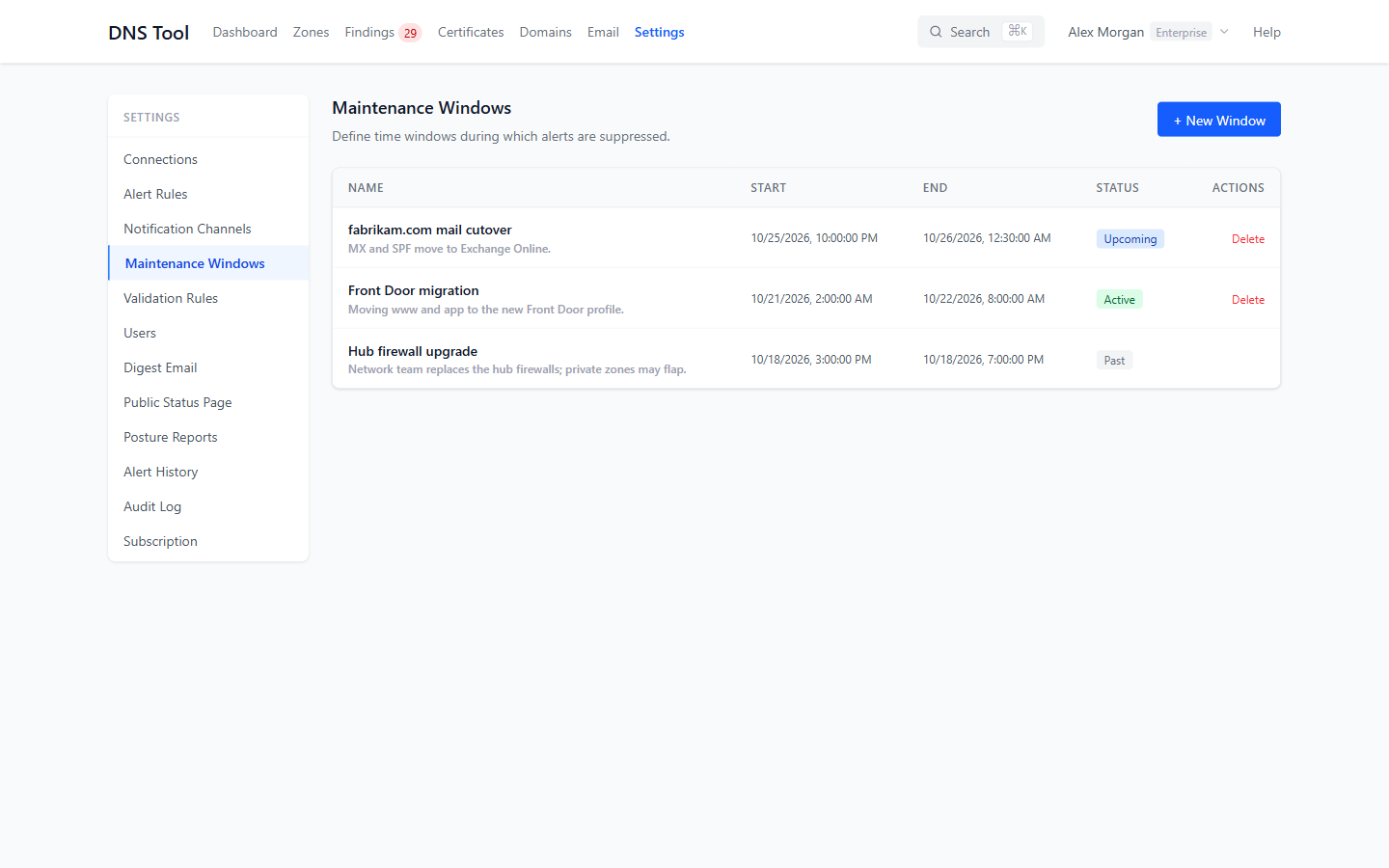Click the END column header
Image resolution: width=1389 pixels, height=868 pixels.
935,188
